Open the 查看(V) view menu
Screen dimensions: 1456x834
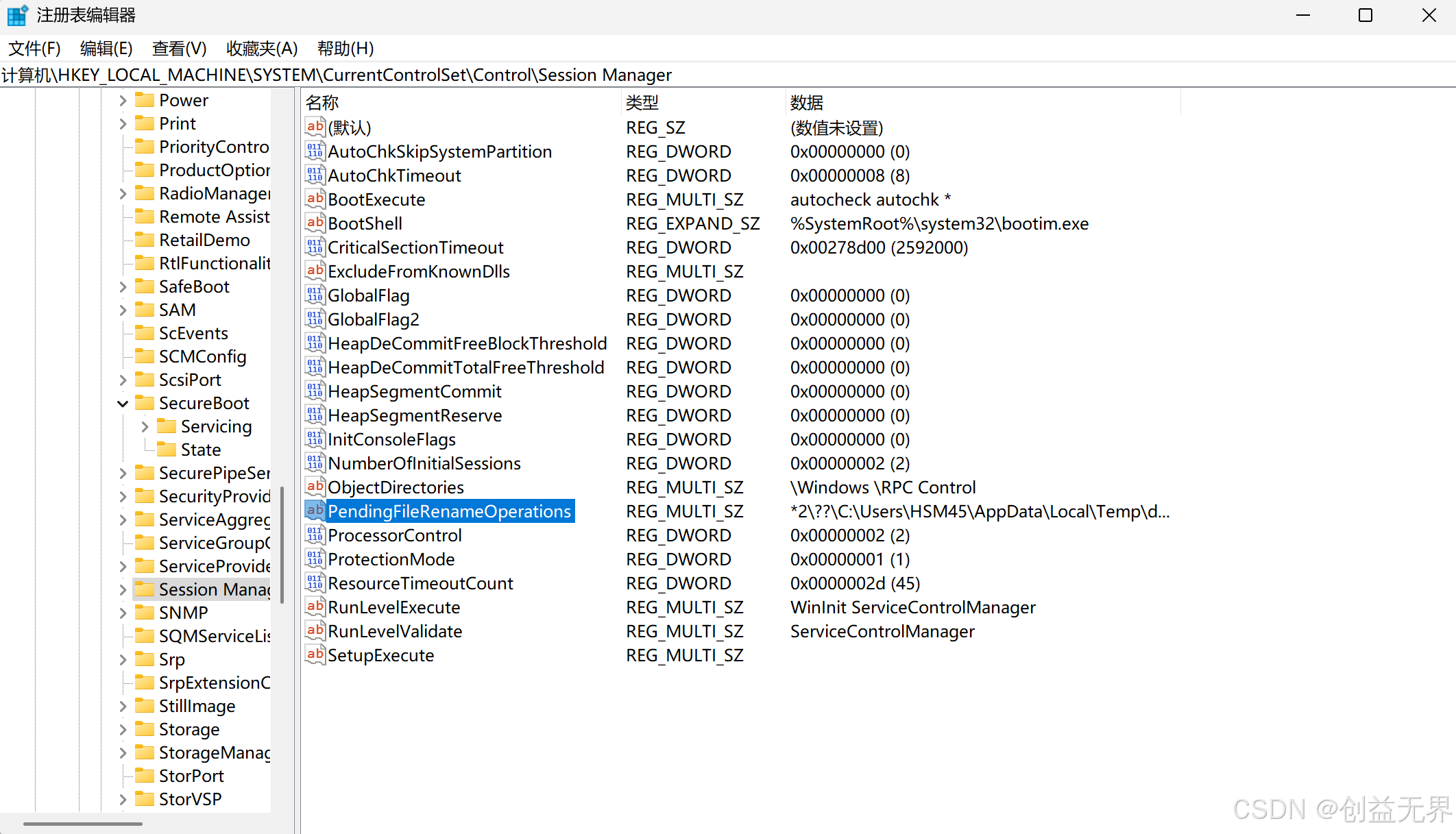tap(179, 49)
